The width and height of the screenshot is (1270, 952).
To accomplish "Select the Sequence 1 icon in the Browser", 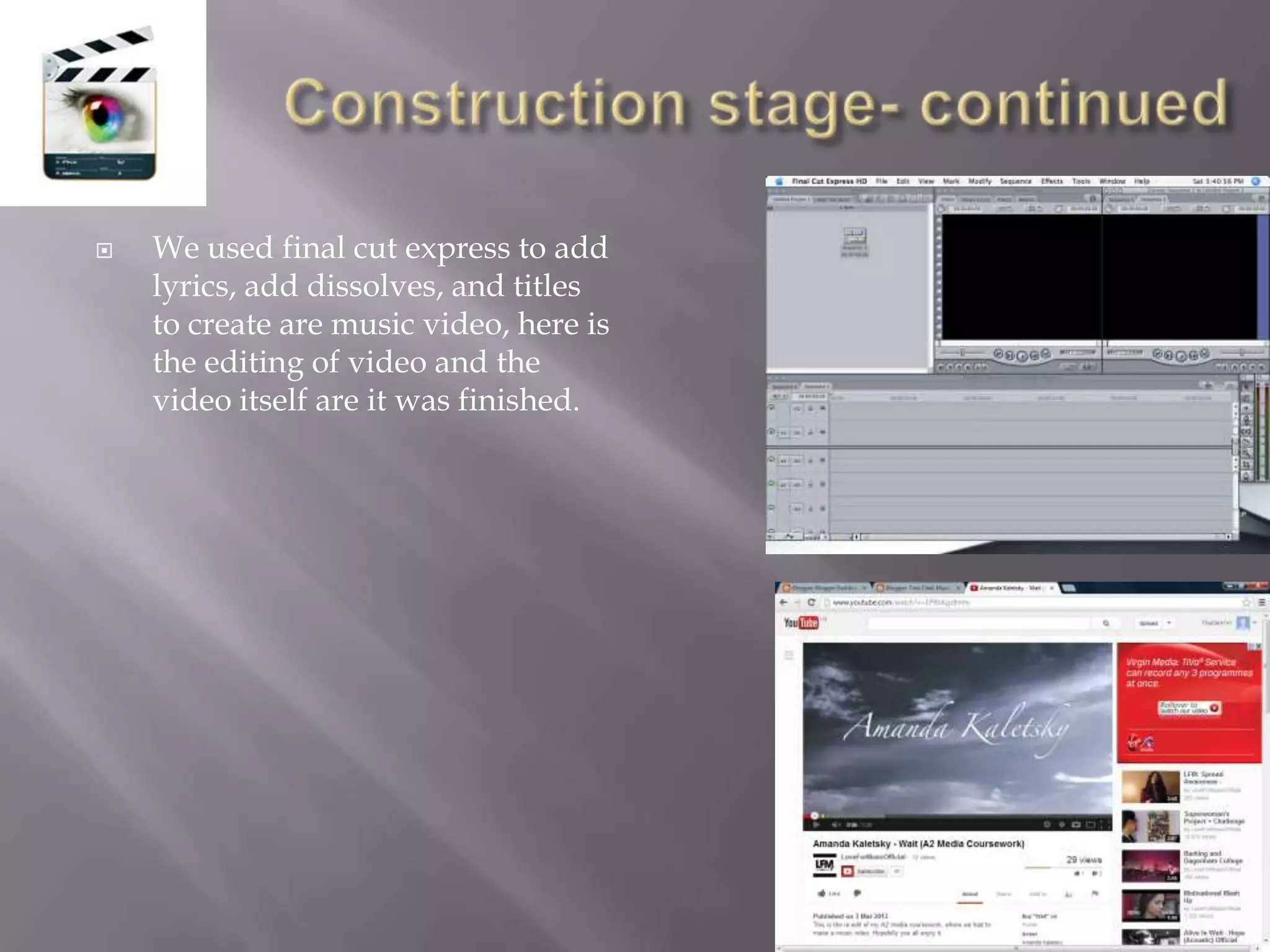I will click(855, 242).
